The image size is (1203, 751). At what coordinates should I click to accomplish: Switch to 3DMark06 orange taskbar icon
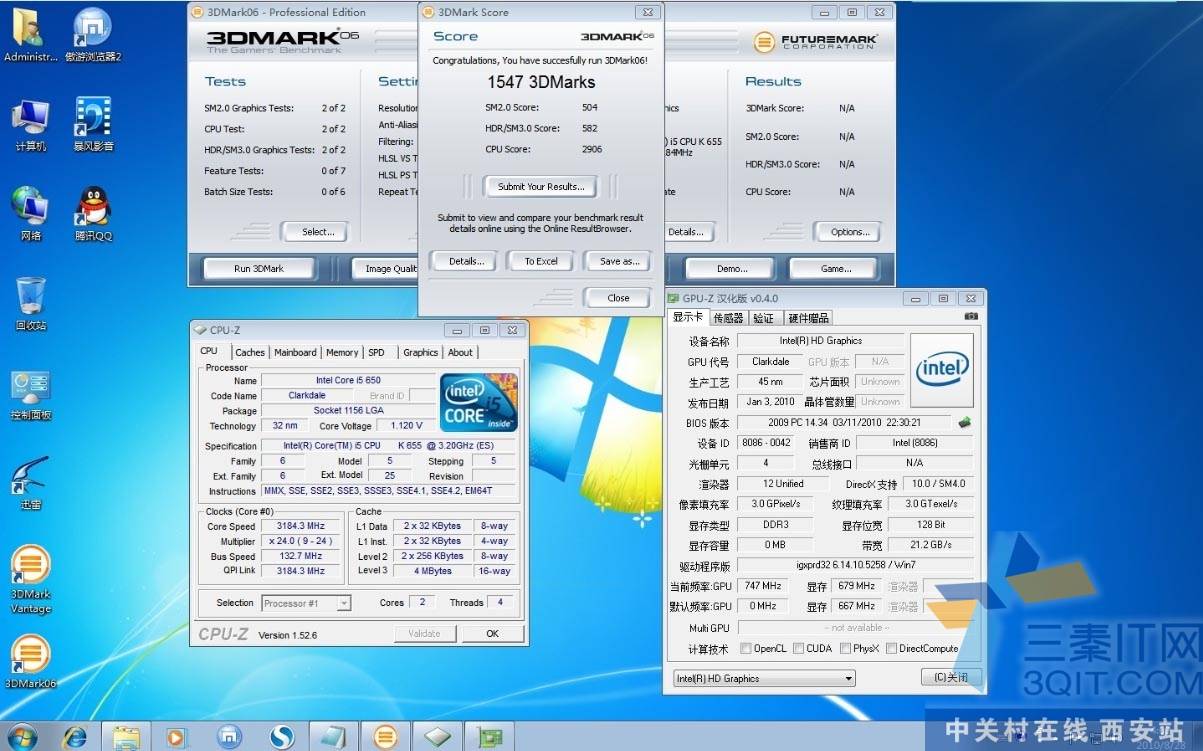(385, 738)
